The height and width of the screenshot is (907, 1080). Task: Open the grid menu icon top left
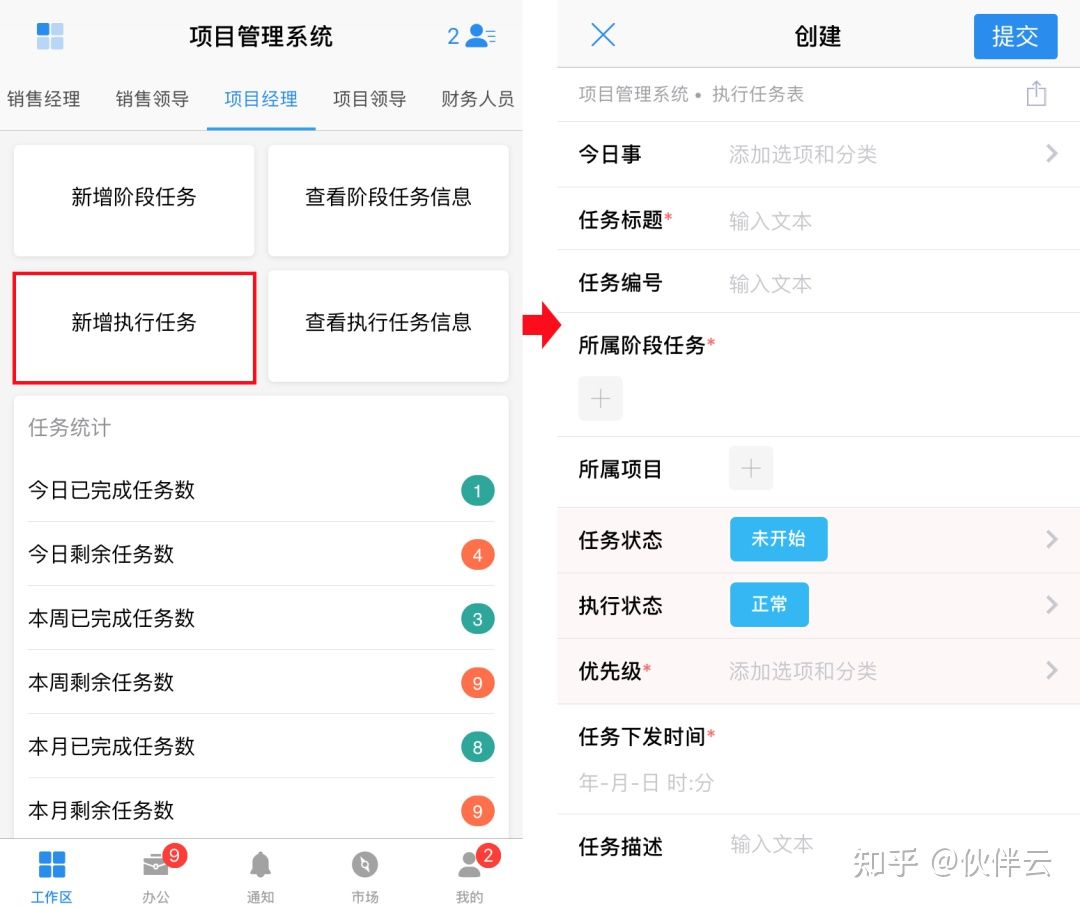click(x=50, y=36)
